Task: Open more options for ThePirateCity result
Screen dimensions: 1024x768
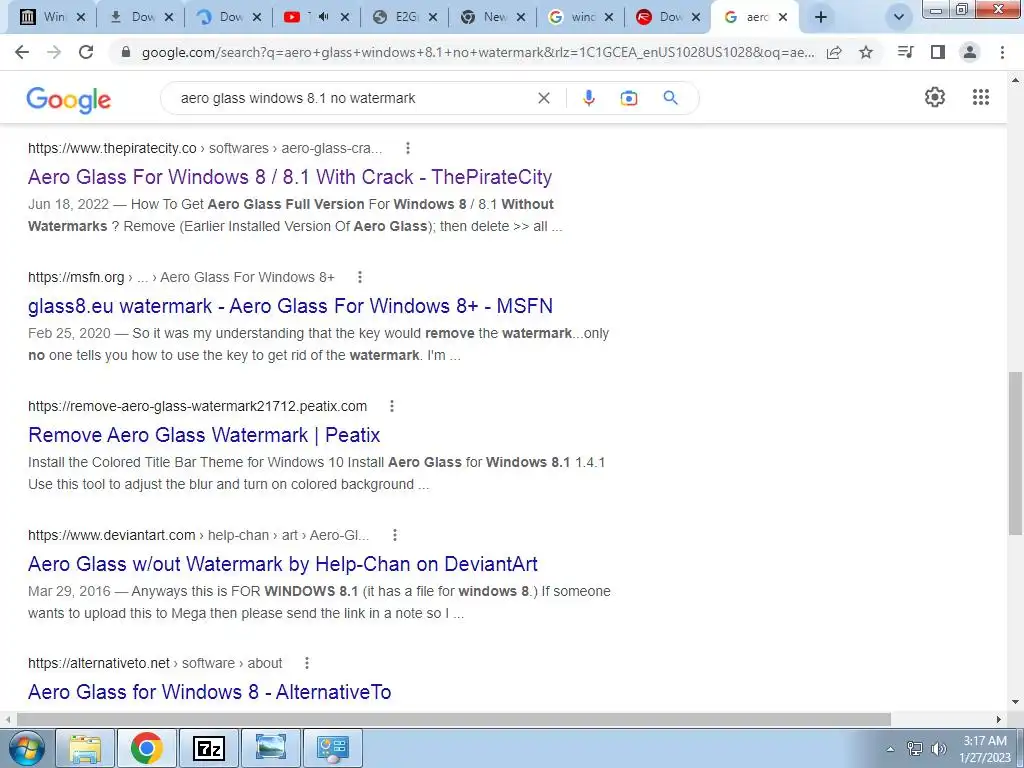Action: tap(408, 148)
